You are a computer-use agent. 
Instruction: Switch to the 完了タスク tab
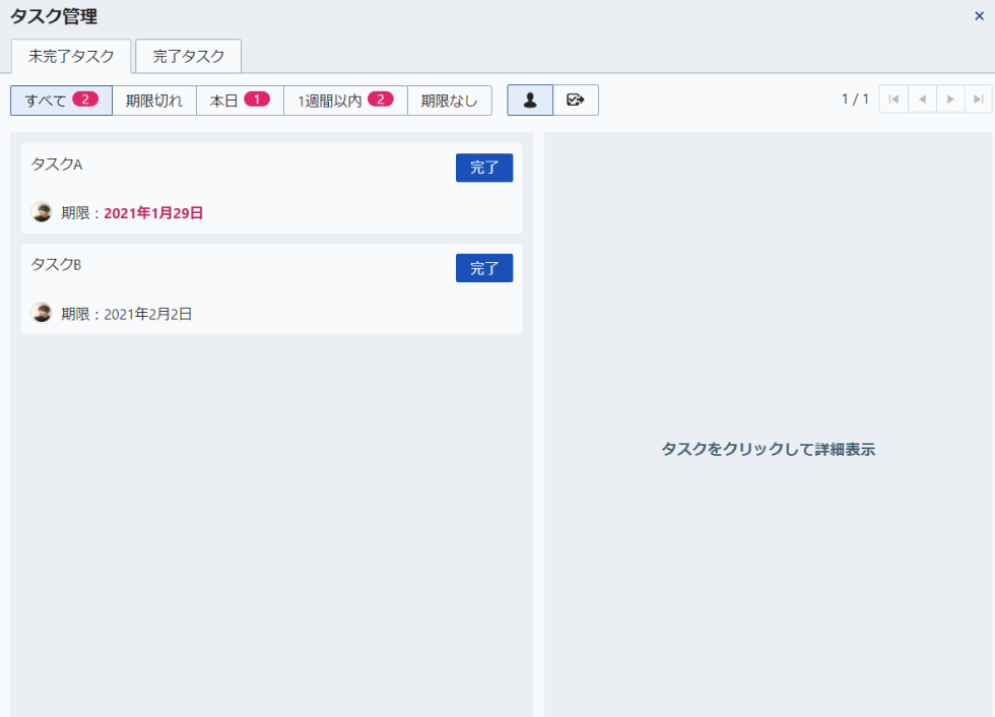pyautogui.click(x=188, y=56)
